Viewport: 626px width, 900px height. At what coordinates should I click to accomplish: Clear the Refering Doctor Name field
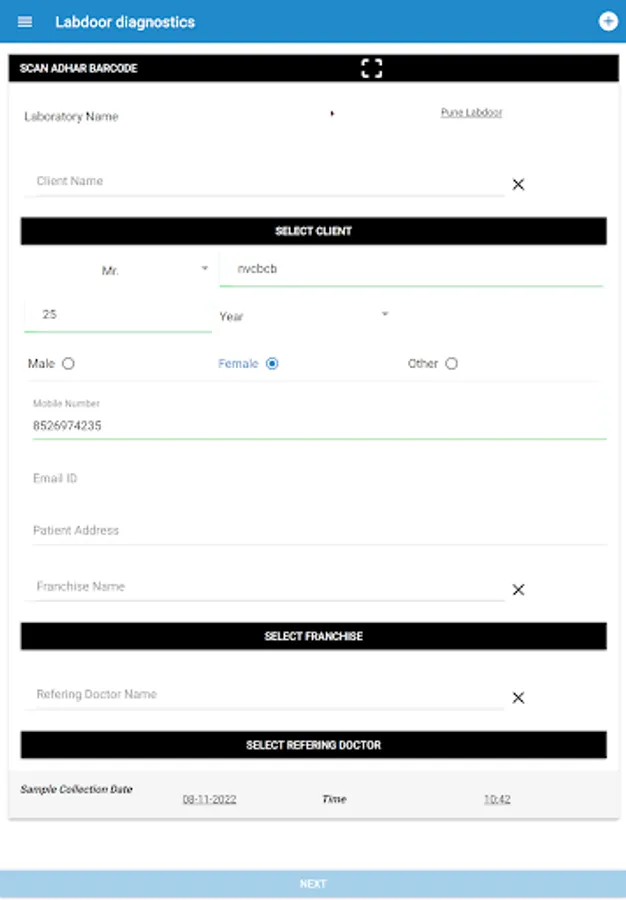(x=518, y=698)
